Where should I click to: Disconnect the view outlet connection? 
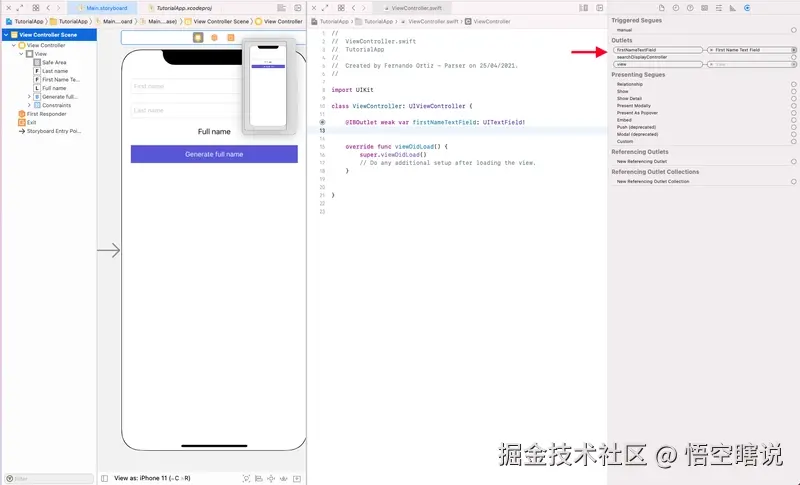tap(711, 65)
